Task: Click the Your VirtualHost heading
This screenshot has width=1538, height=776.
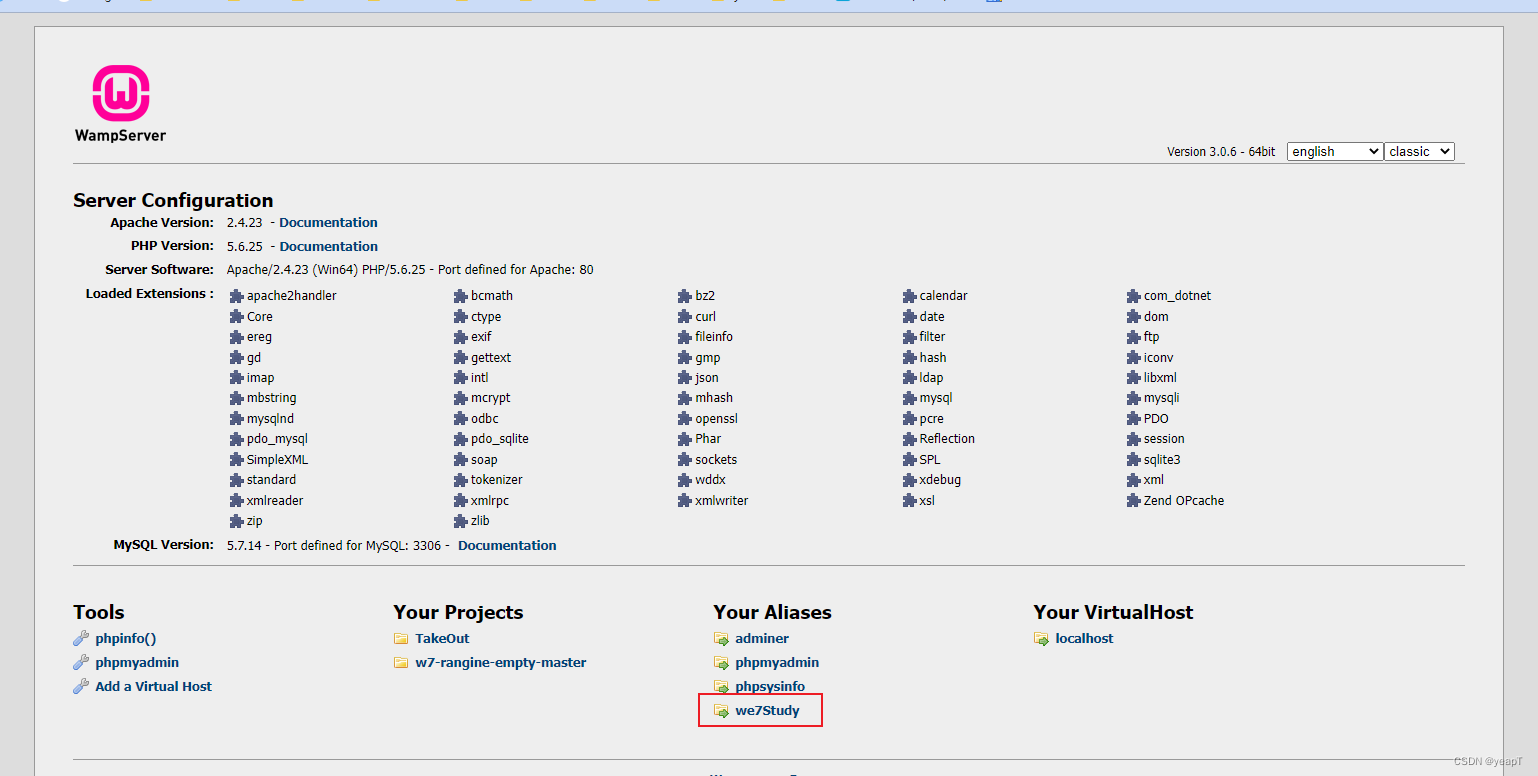Action: 1113,612
